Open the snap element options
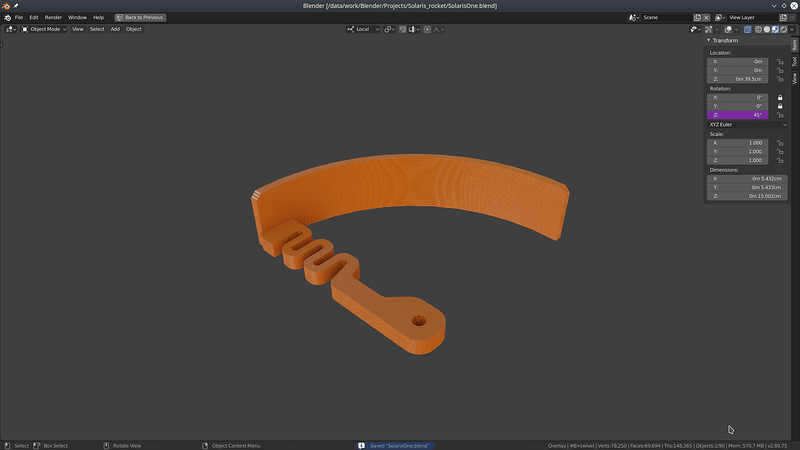Screen dimensions: 800x450 point(414,30)
